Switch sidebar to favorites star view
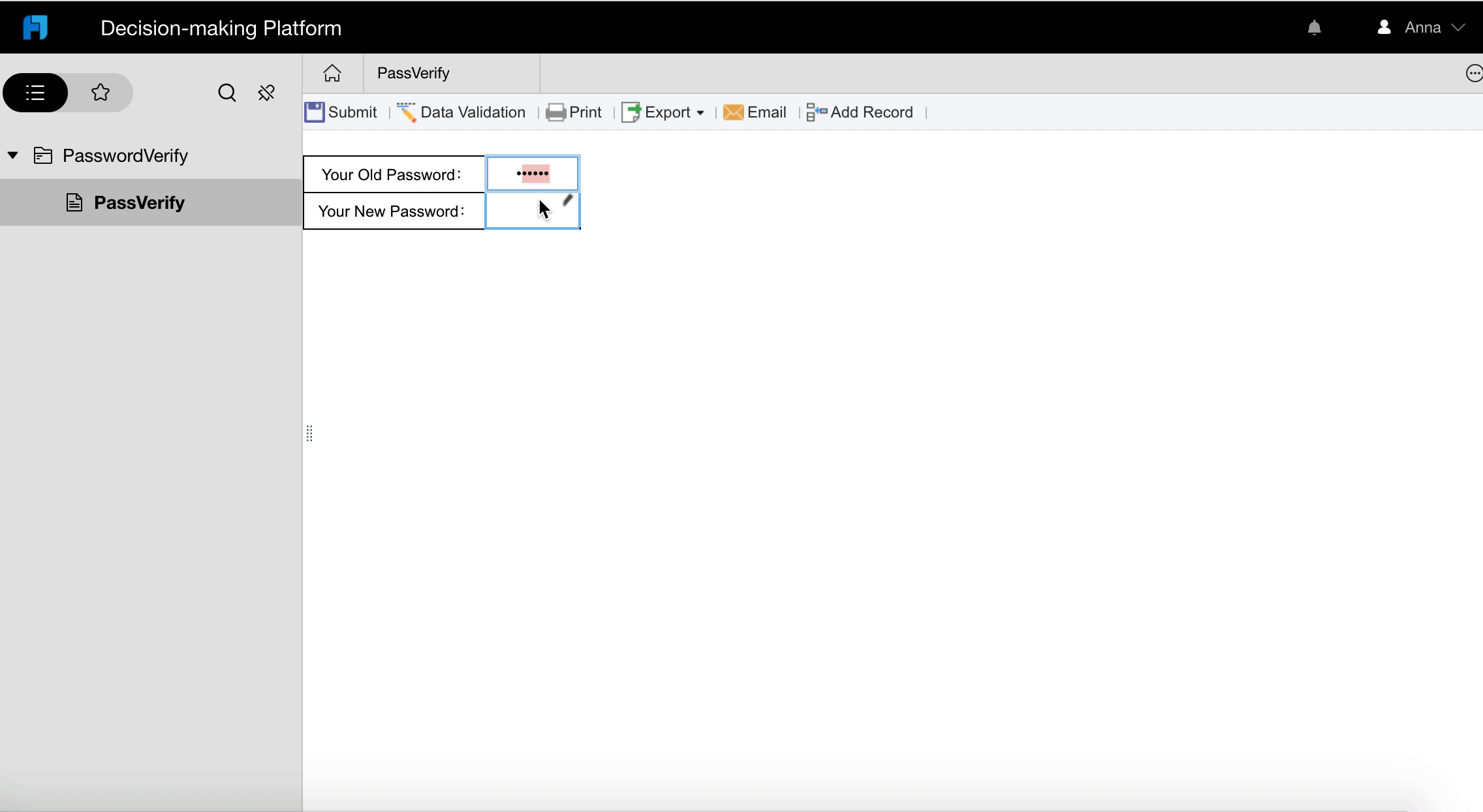1483x812 pixels. click(x=100, y=92)
